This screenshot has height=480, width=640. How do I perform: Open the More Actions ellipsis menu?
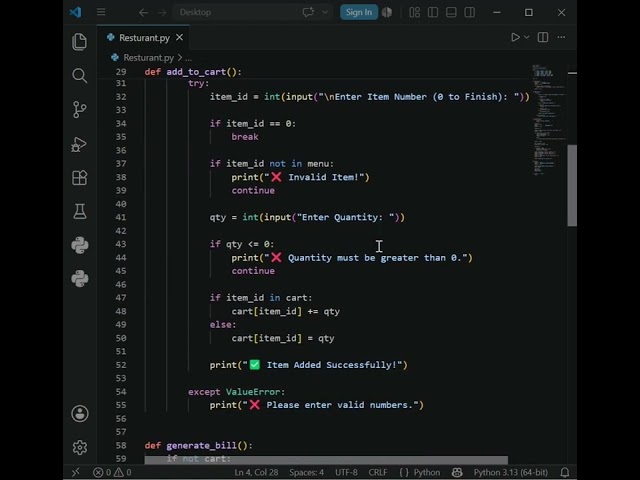562,38
